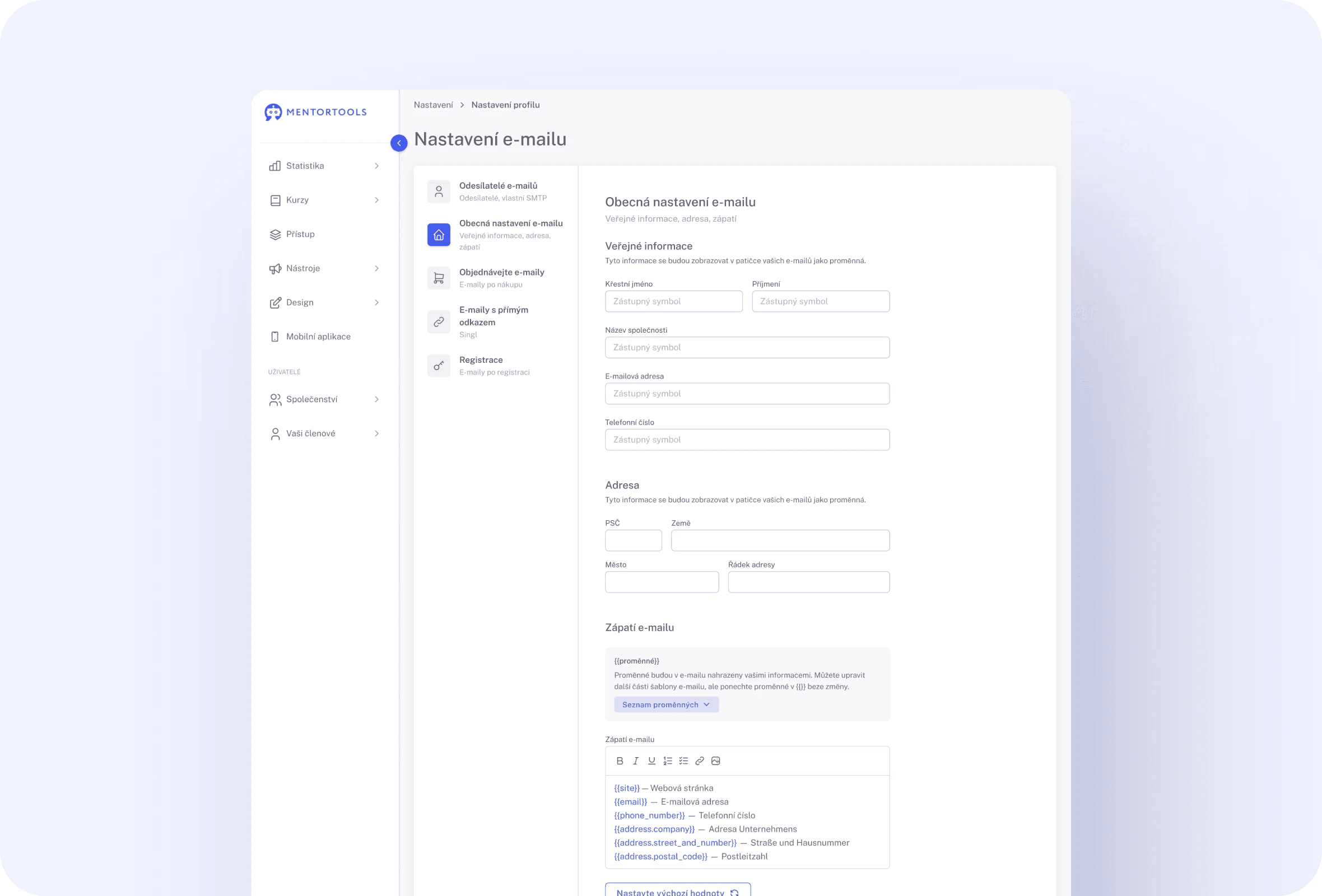Click the Telefonní číslo input field

click(x=747, y=440)
